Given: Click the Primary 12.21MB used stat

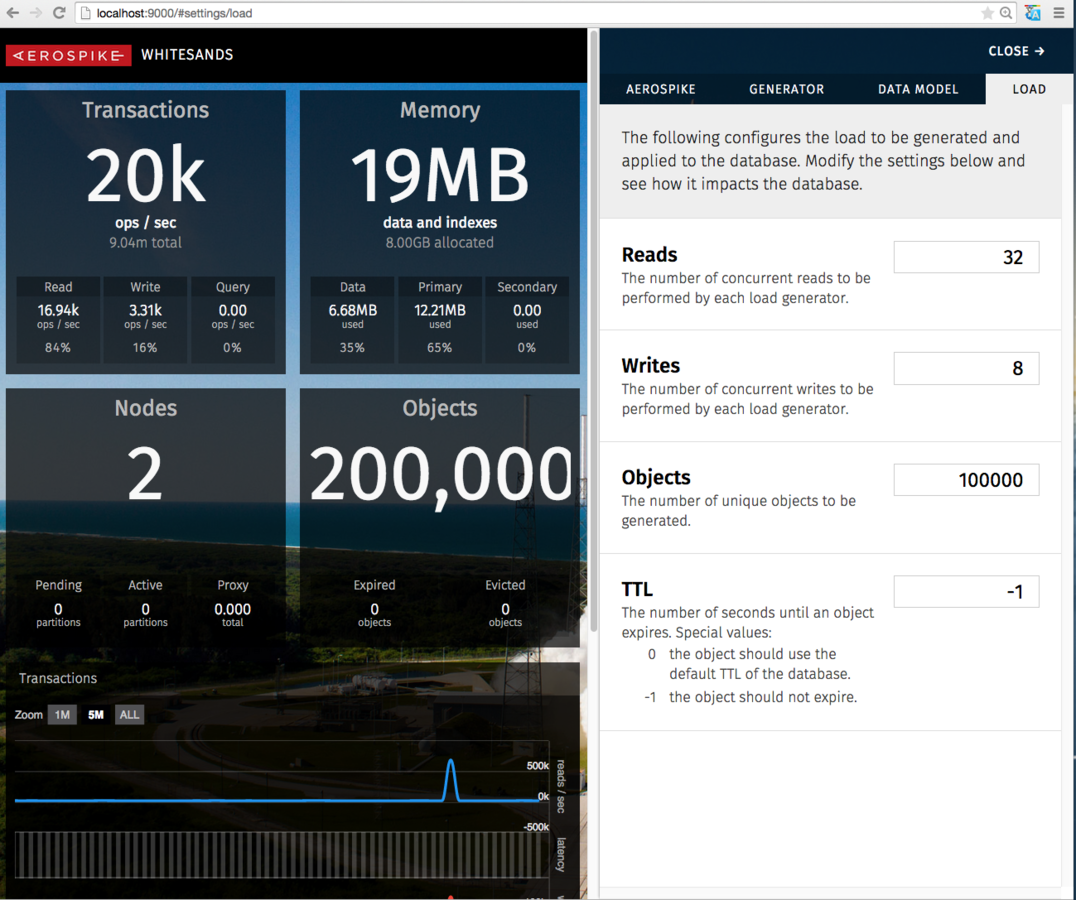Looking at the screenshot, I should pyautogui.click(x=440, y=318).
